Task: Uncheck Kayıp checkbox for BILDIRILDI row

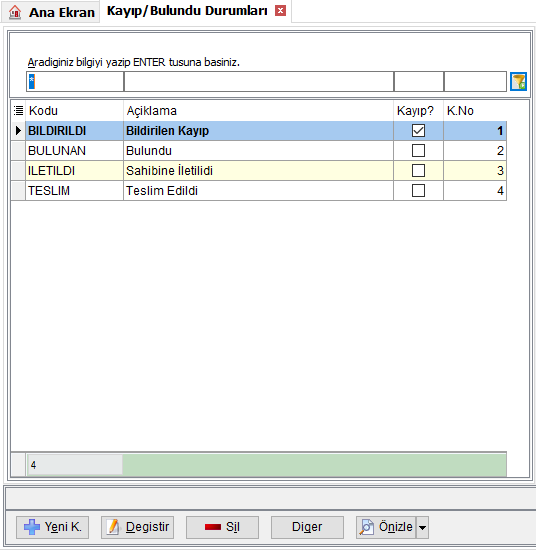Action: point(418,130)
